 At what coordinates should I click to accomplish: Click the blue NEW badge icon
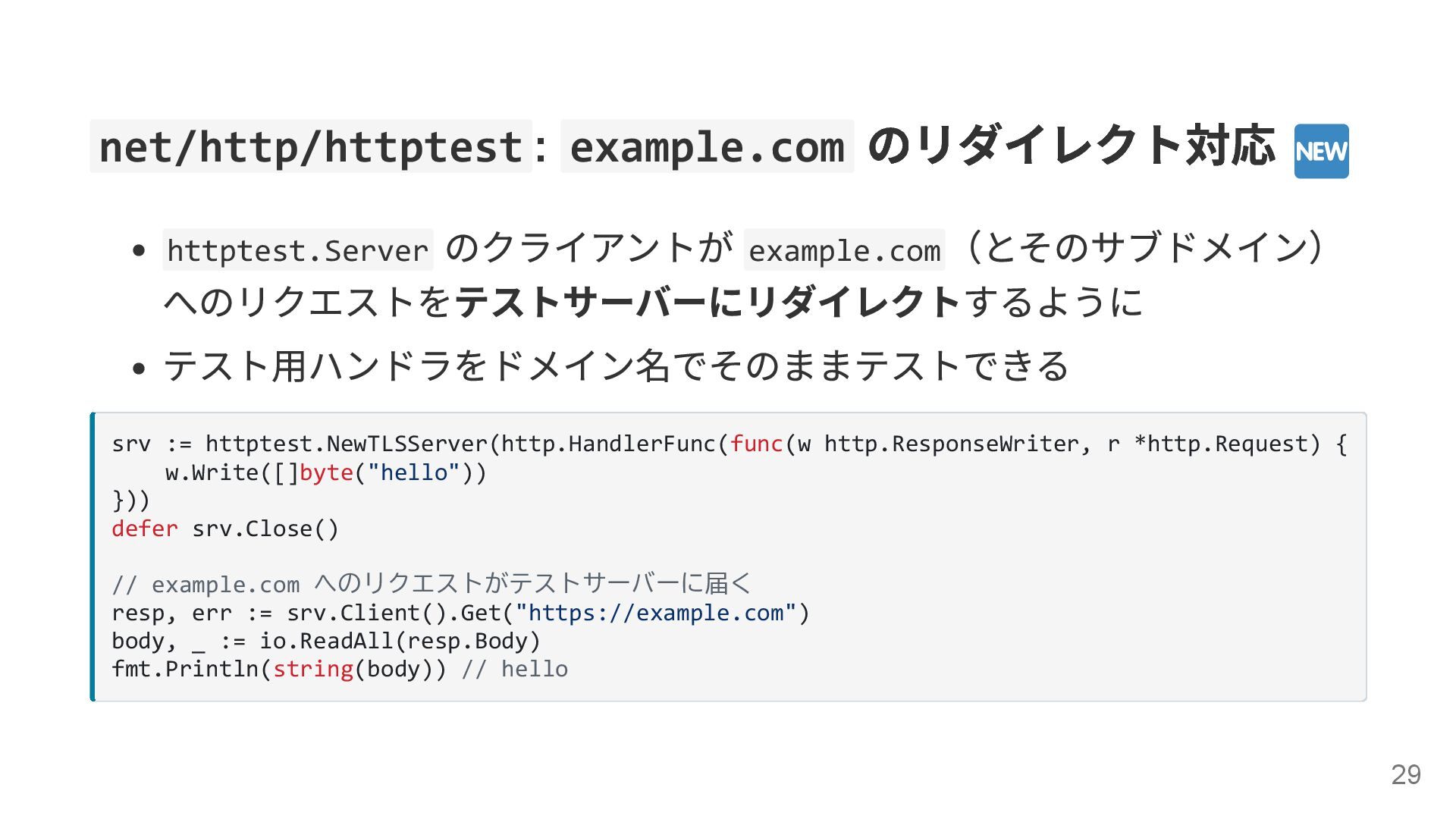[1320, 151]
